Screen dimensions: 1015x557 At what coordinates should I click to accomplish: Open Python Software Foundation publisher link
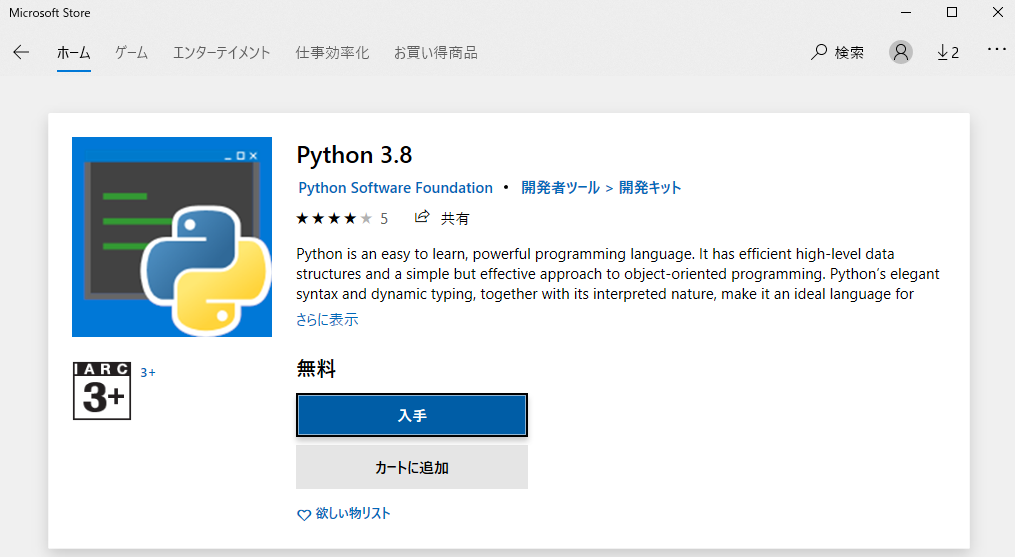[x=396, y=188]
